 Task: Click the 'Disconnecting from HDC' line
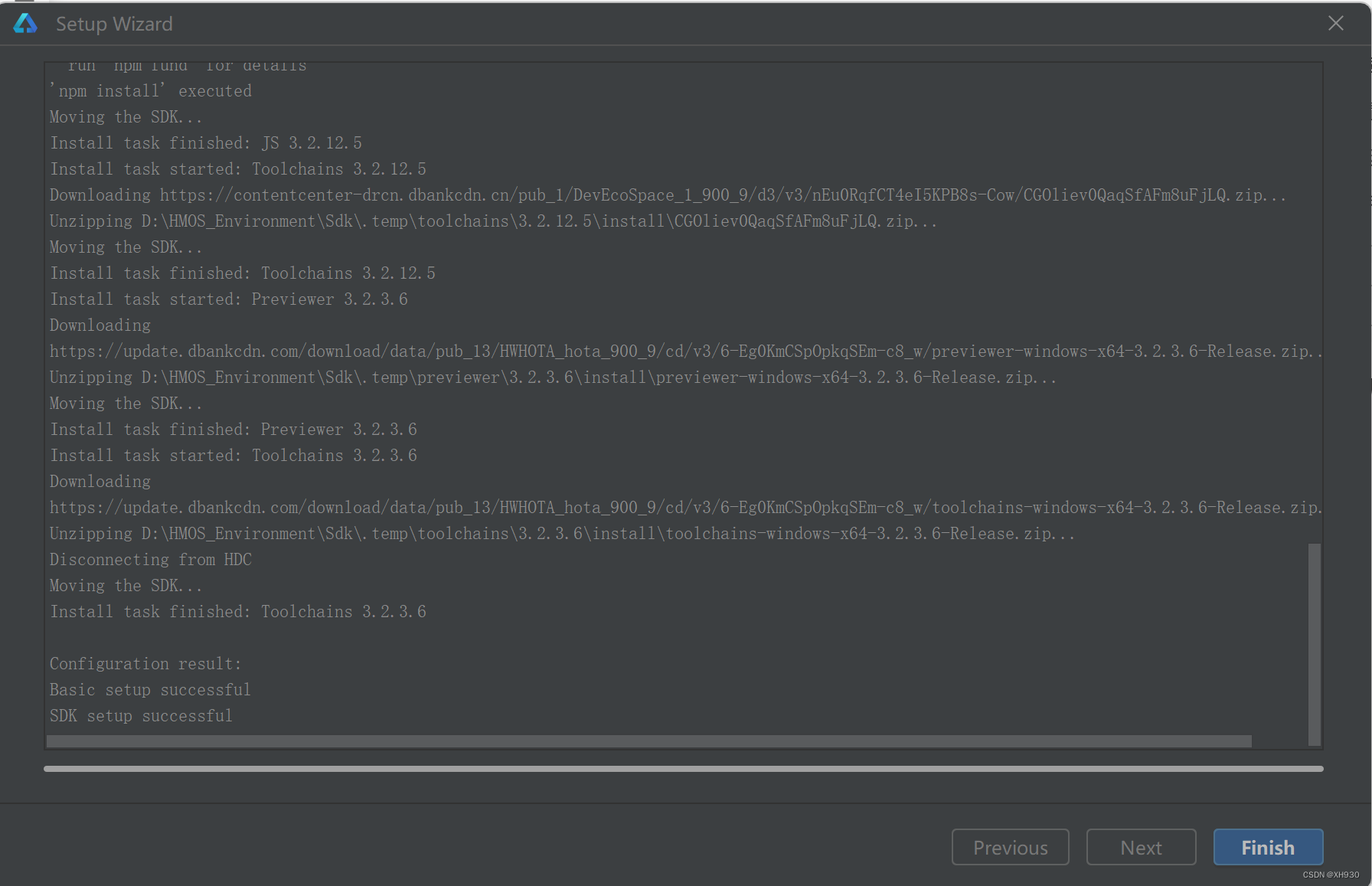tap(151, 560)
